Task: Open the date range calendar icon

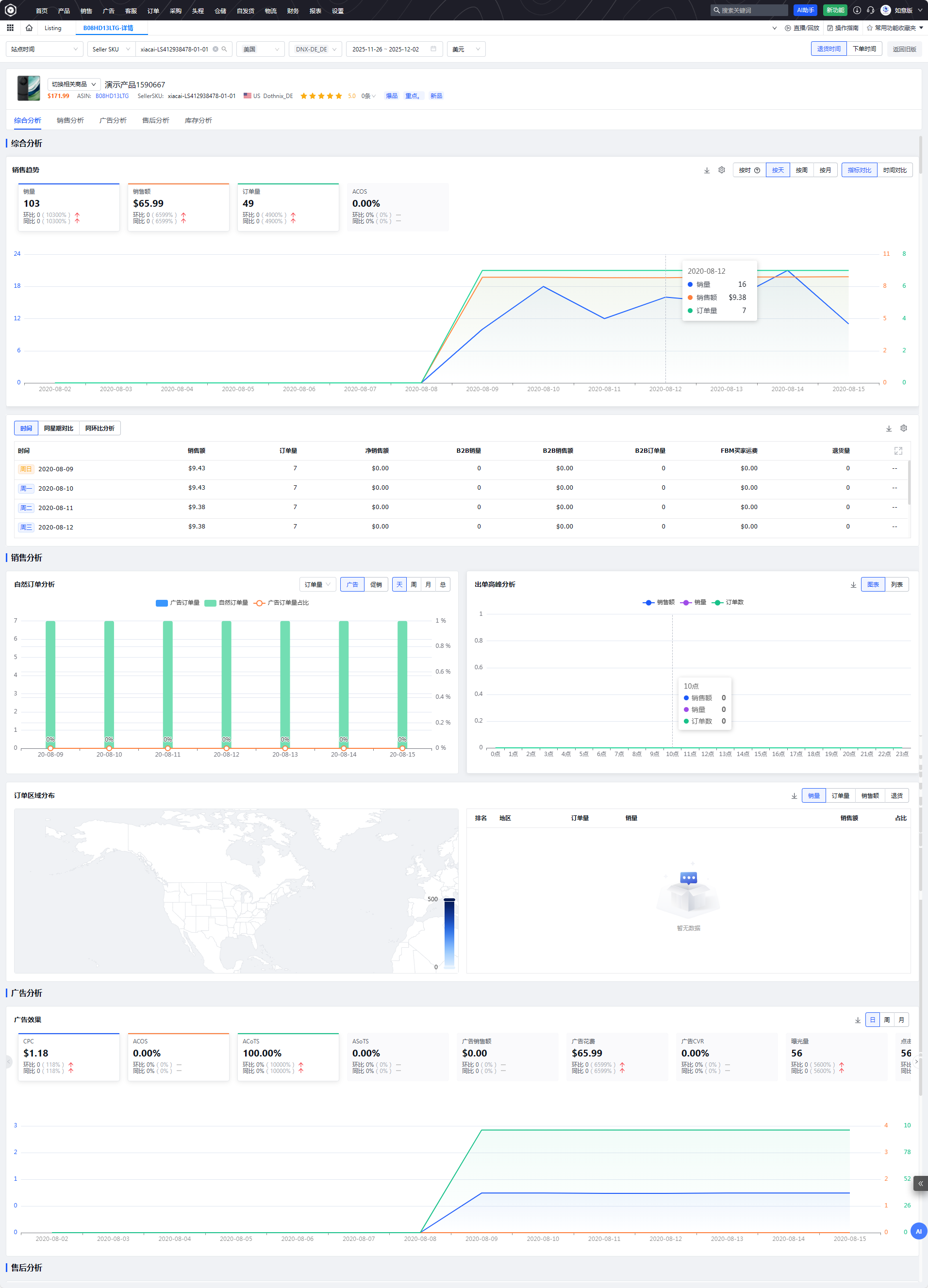Action: point(433,50)
